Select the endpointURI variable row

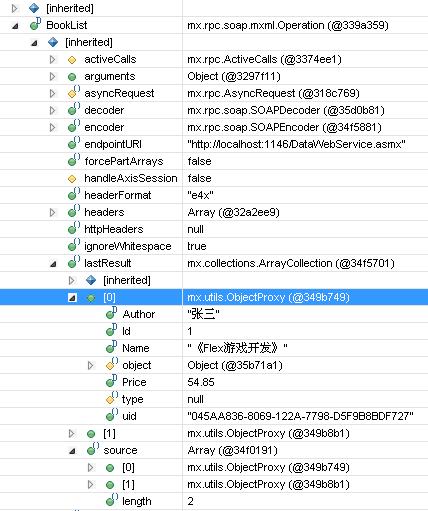tap(214, 144)
